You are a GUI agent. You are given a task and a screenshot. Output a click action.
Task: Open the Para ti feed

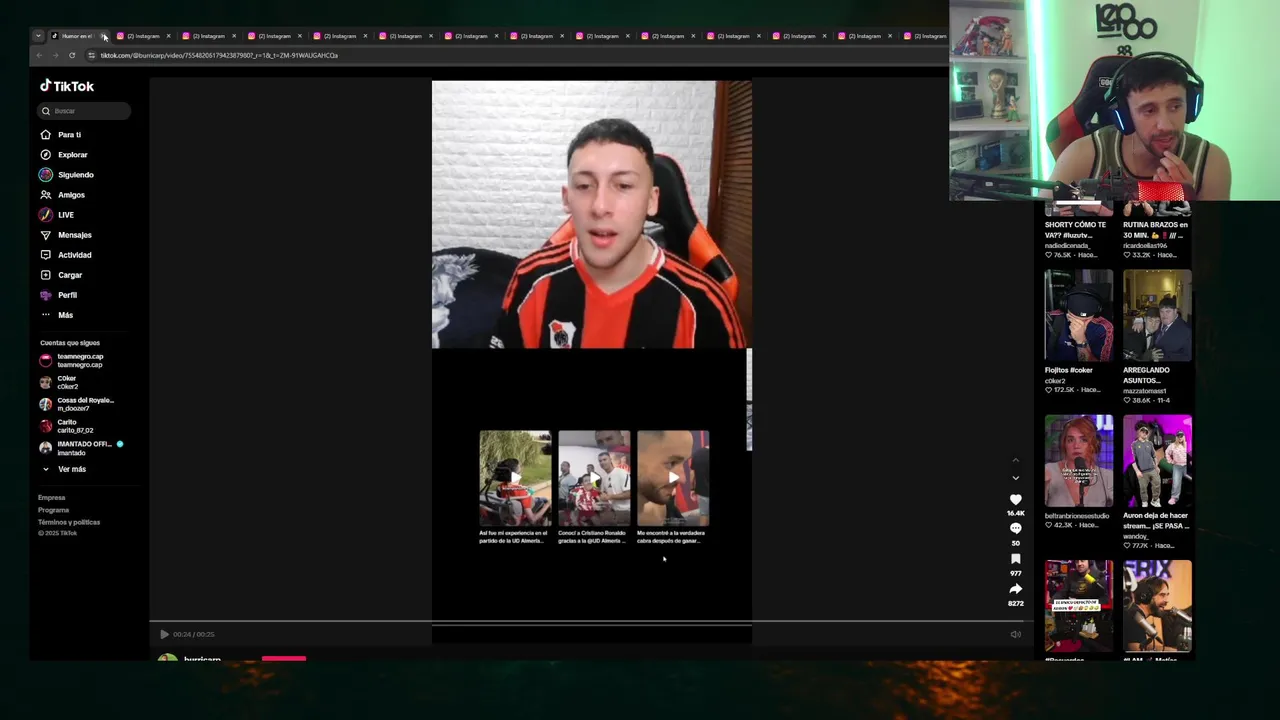pyautogui.click(x=69, y=135)
